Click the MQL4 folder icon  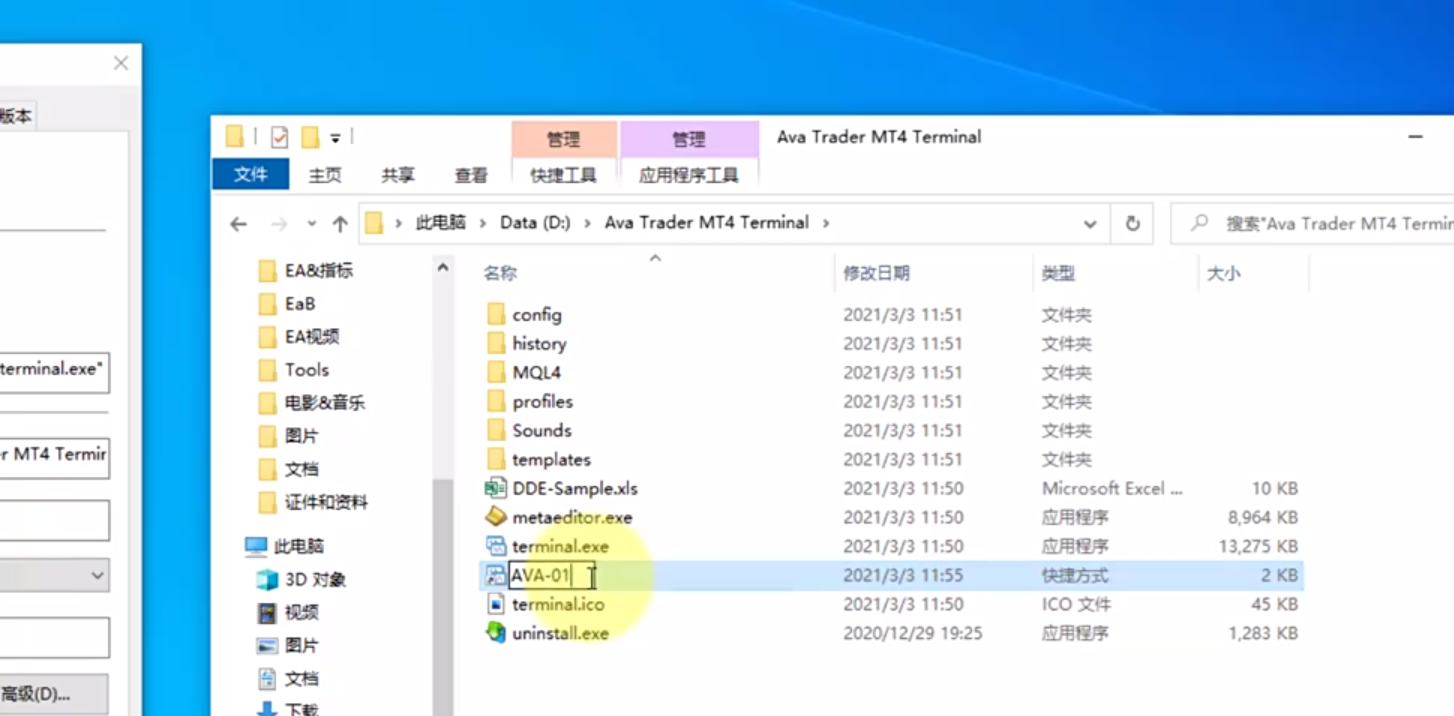click(x=496, y=372)
